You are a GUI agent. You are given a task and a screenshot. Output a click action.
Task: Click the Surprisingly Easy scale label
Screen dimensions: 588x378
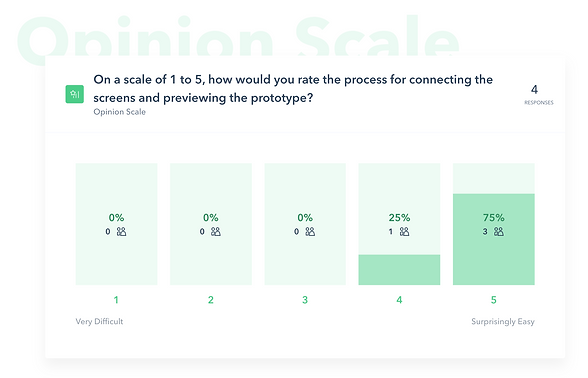point(503,322)
